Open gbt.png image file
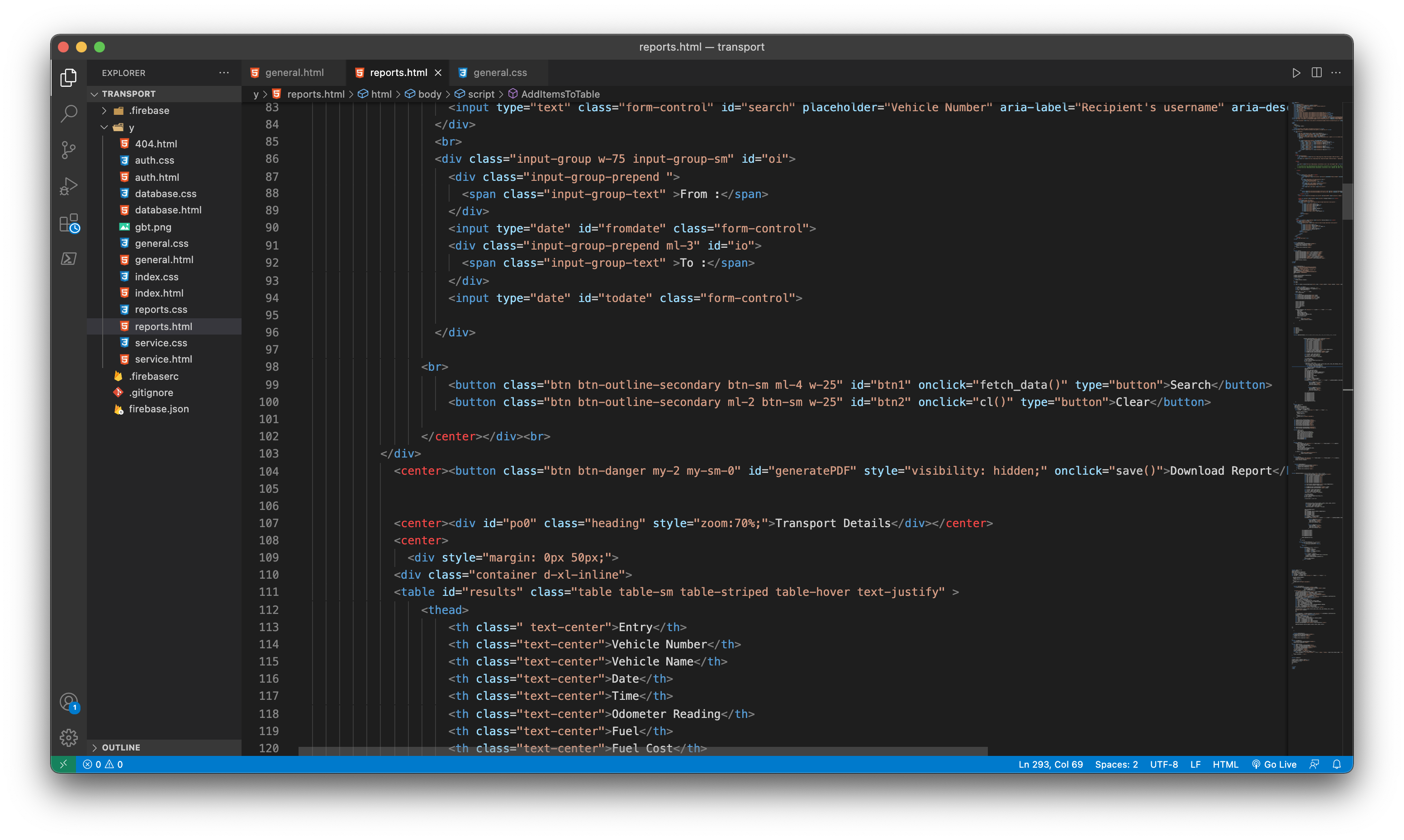Viewport: 1404px width, 840px height. coord(164,227)
